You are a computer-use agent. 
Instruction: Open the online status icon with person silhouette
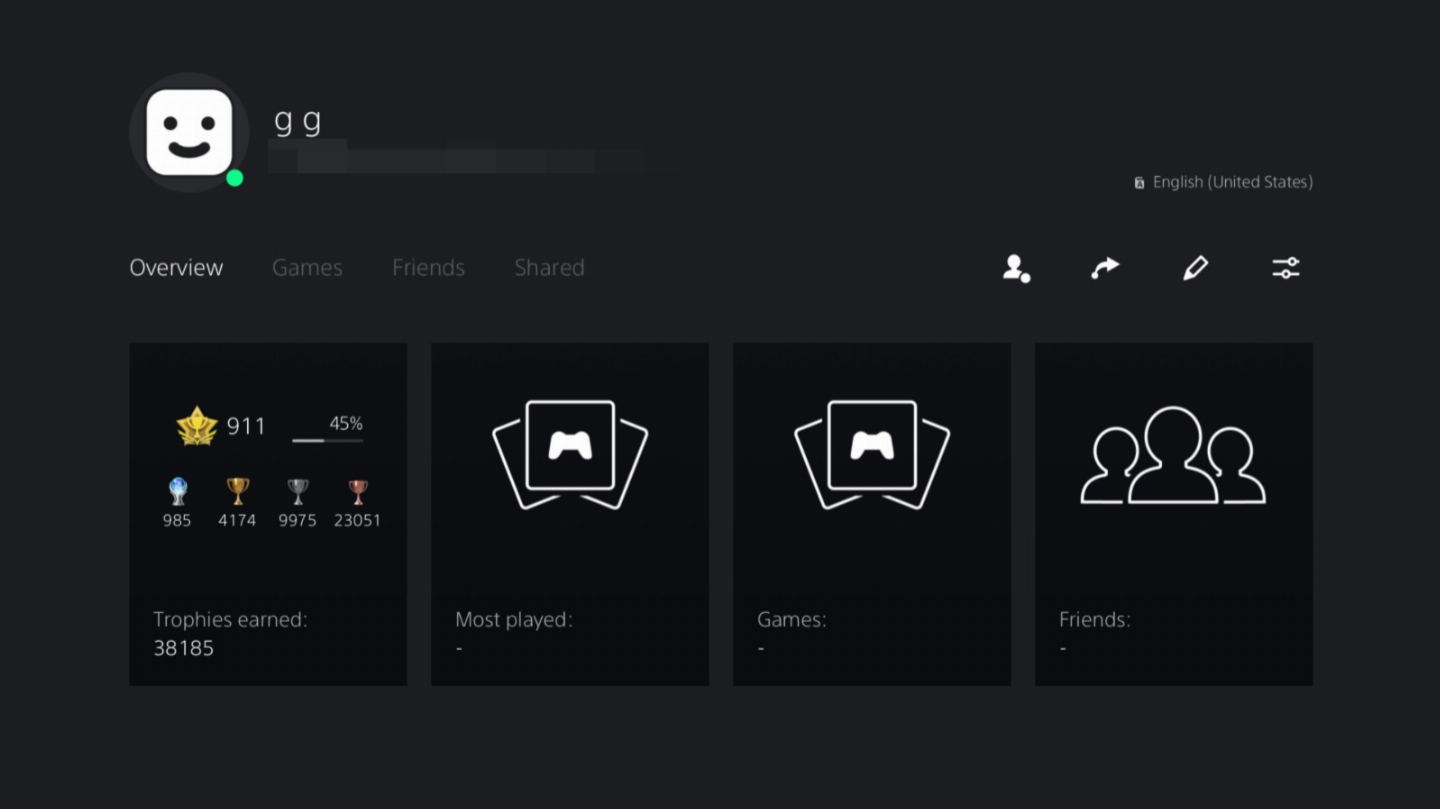pyautogui.click(x=1017, y=268)
